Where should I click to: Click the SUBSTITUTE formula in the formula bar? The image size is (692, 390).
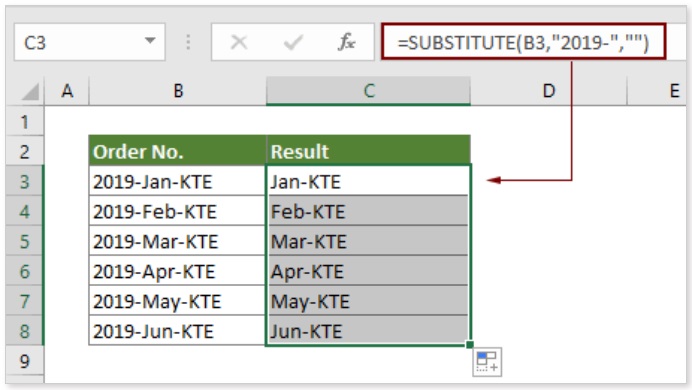(523, 42)
